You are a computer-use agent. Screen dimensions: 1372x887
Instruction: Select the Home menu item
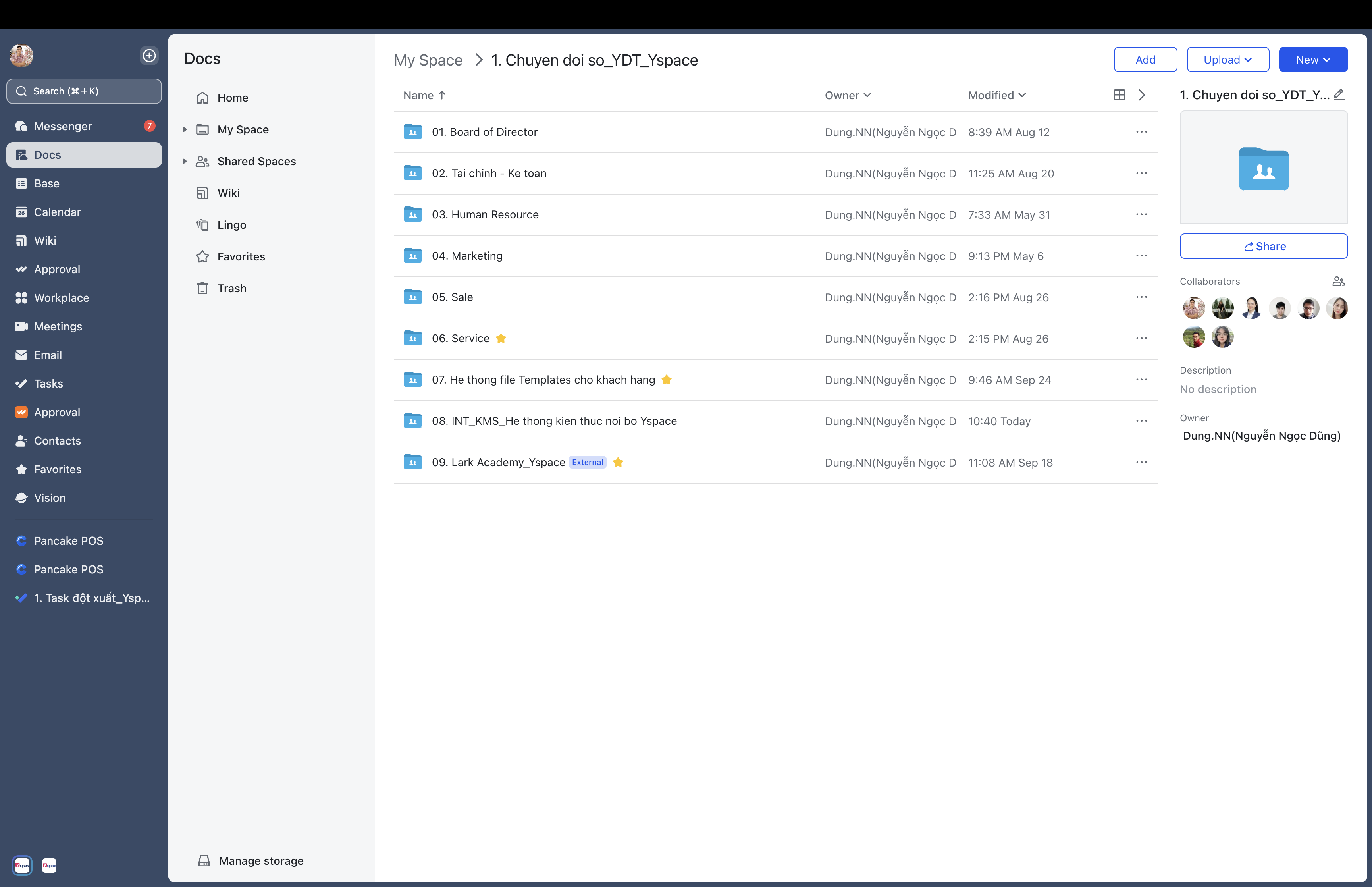coord(234,97)
